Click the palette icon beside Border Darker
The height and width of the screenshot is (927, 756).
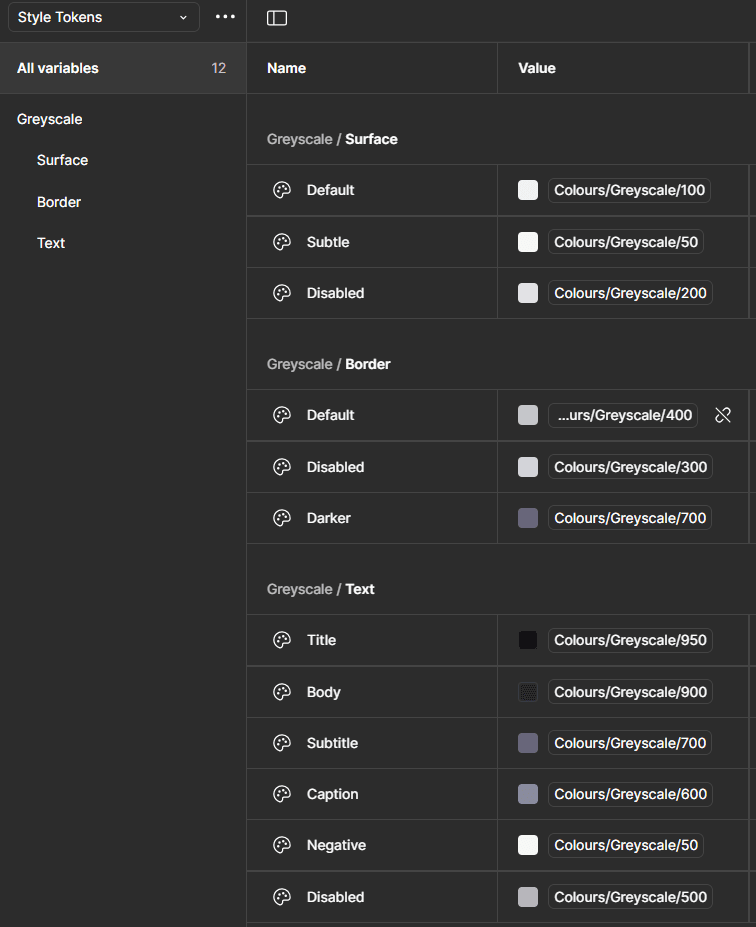click(282, 518)
